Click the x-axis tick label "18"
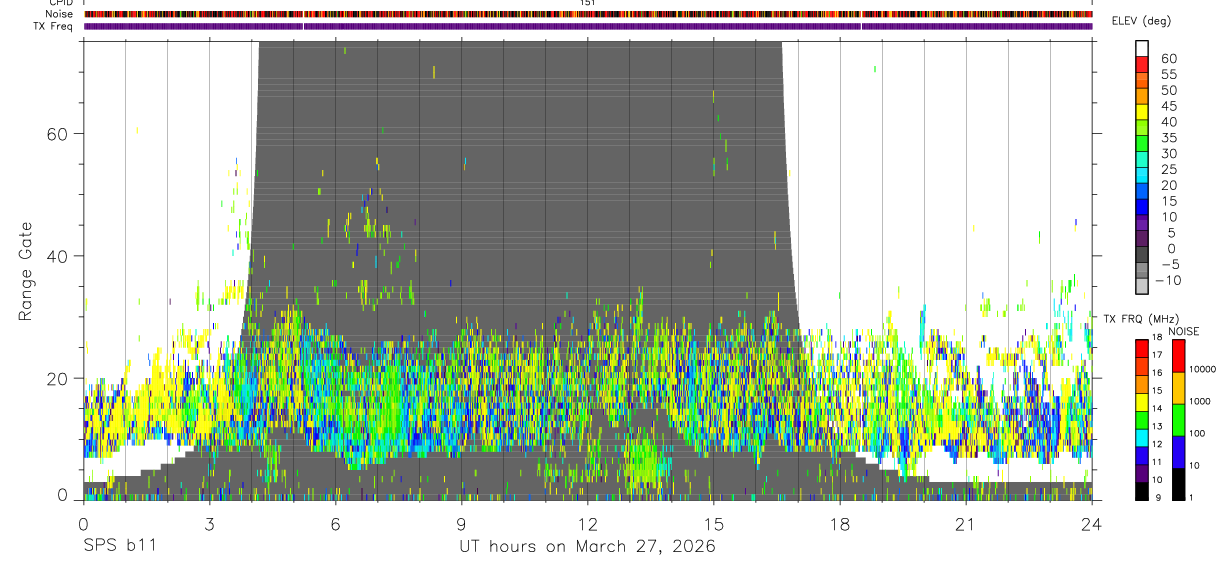 (840, 524)
